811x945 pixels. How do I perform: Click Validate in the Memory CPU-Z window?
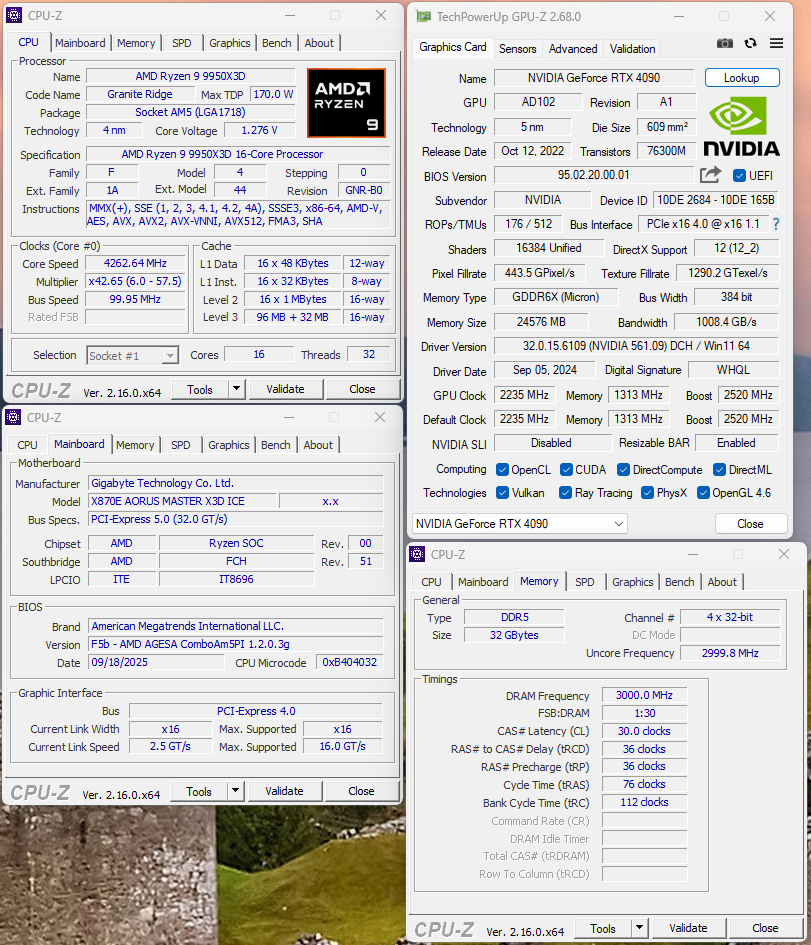click(x=688, y=928)
